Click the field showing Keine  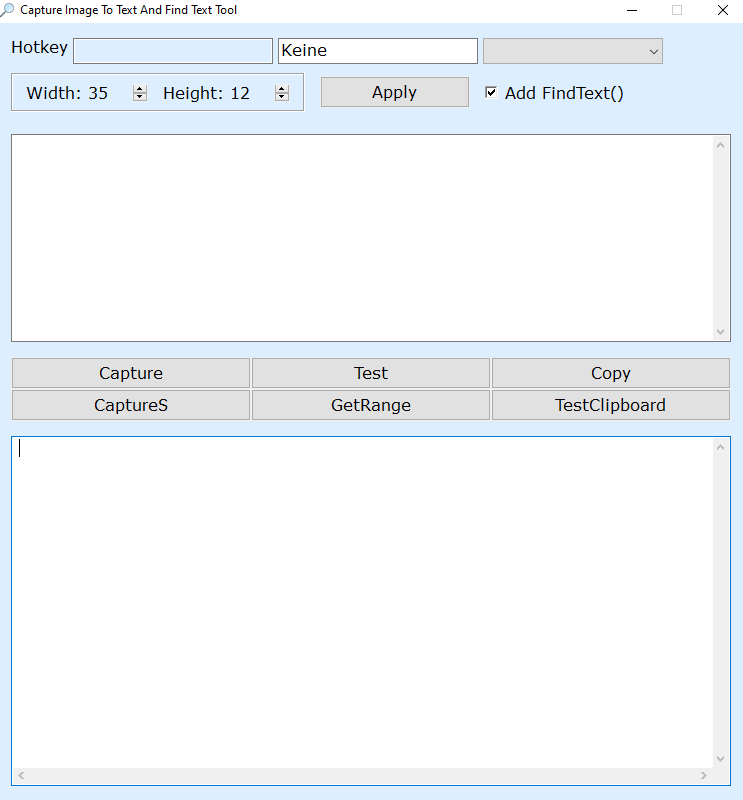[x=378, y=51]
